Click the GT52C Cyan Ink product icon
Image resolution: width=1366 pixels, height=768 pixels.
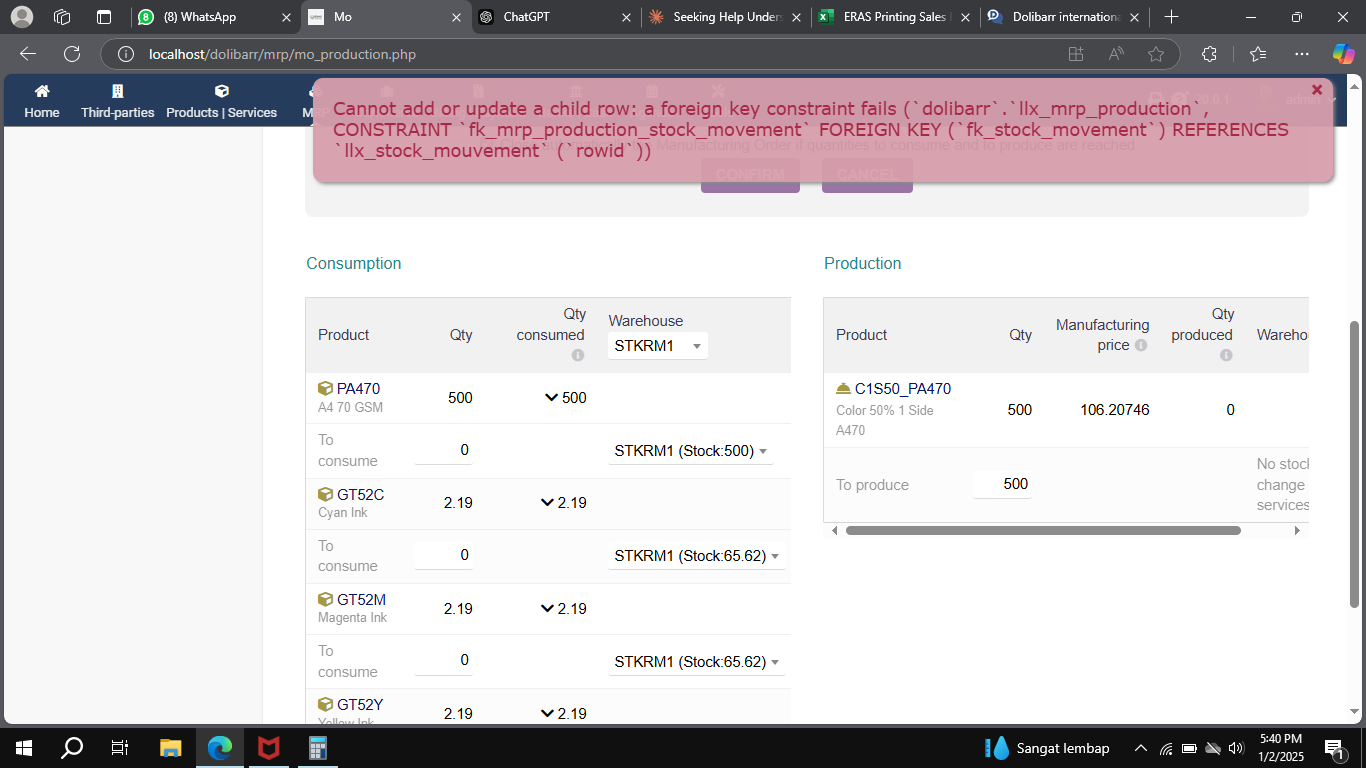coord(326,494)
